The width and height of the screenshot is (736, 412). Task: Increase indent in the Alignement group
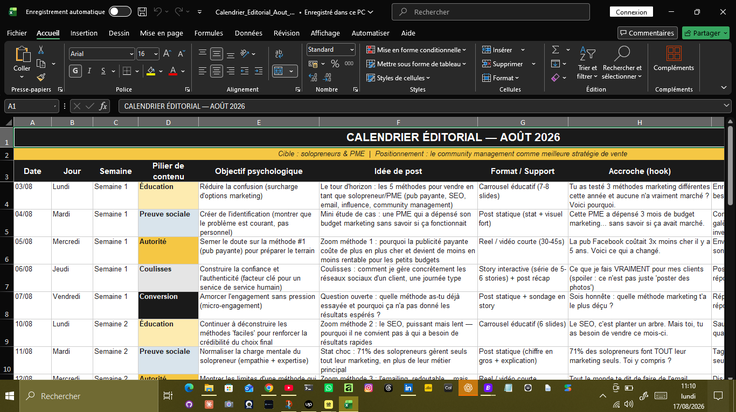[x=259, y=71]
